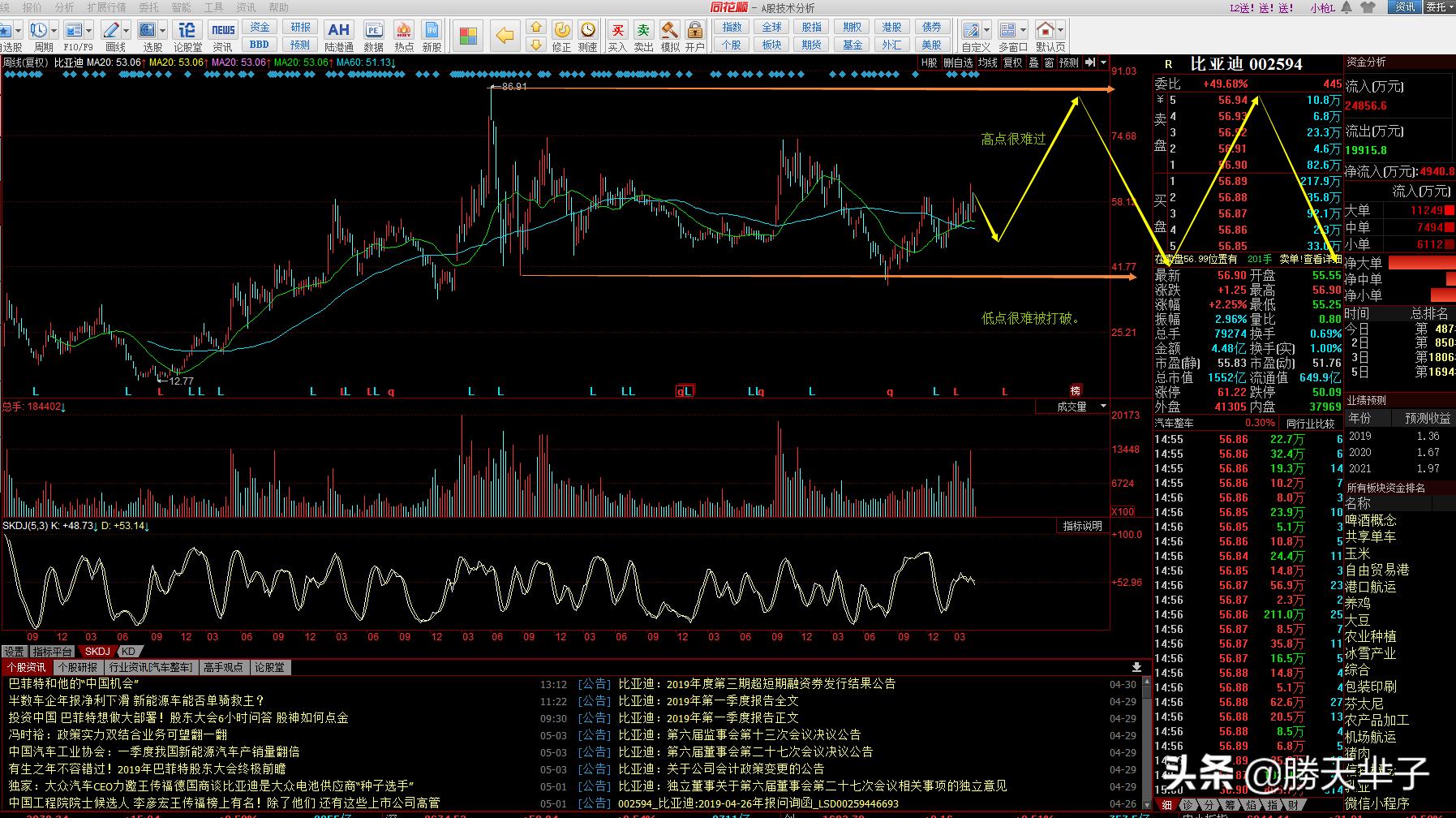
Task: Click the 指标说明 button
Action: (1082, 526)
